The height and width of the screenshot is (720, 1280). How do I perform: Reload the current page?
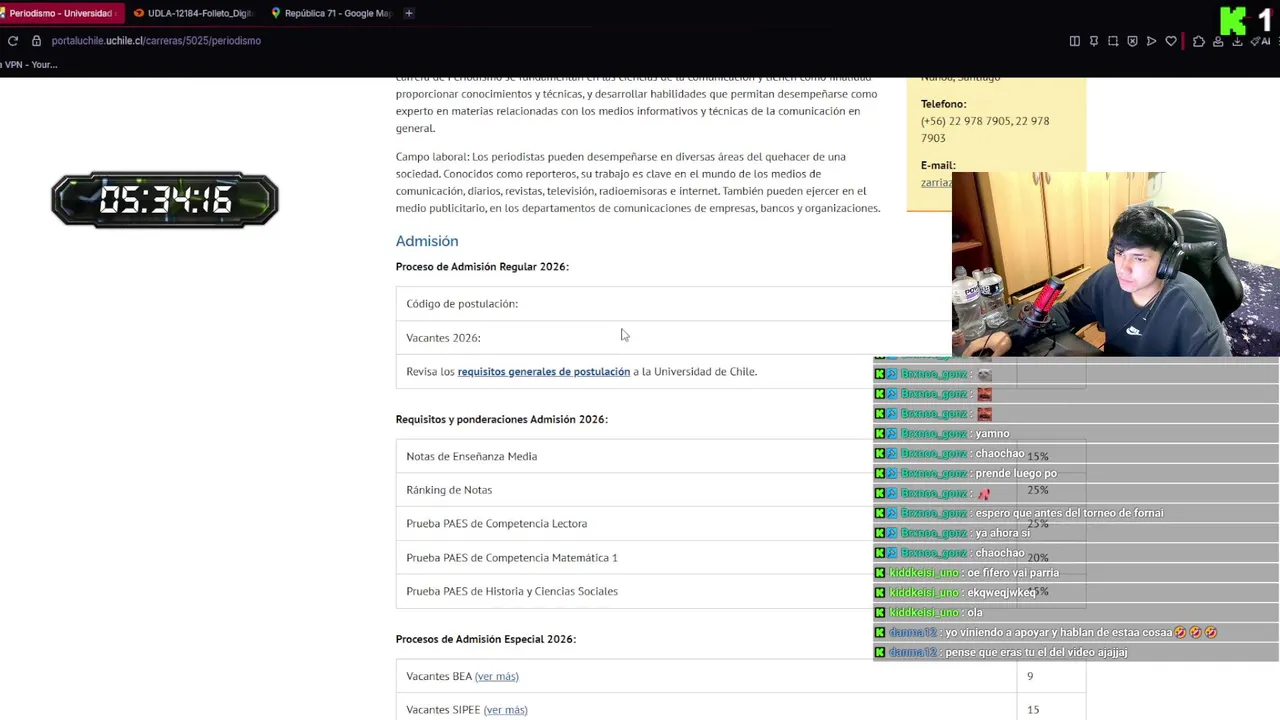click(13, 41)
